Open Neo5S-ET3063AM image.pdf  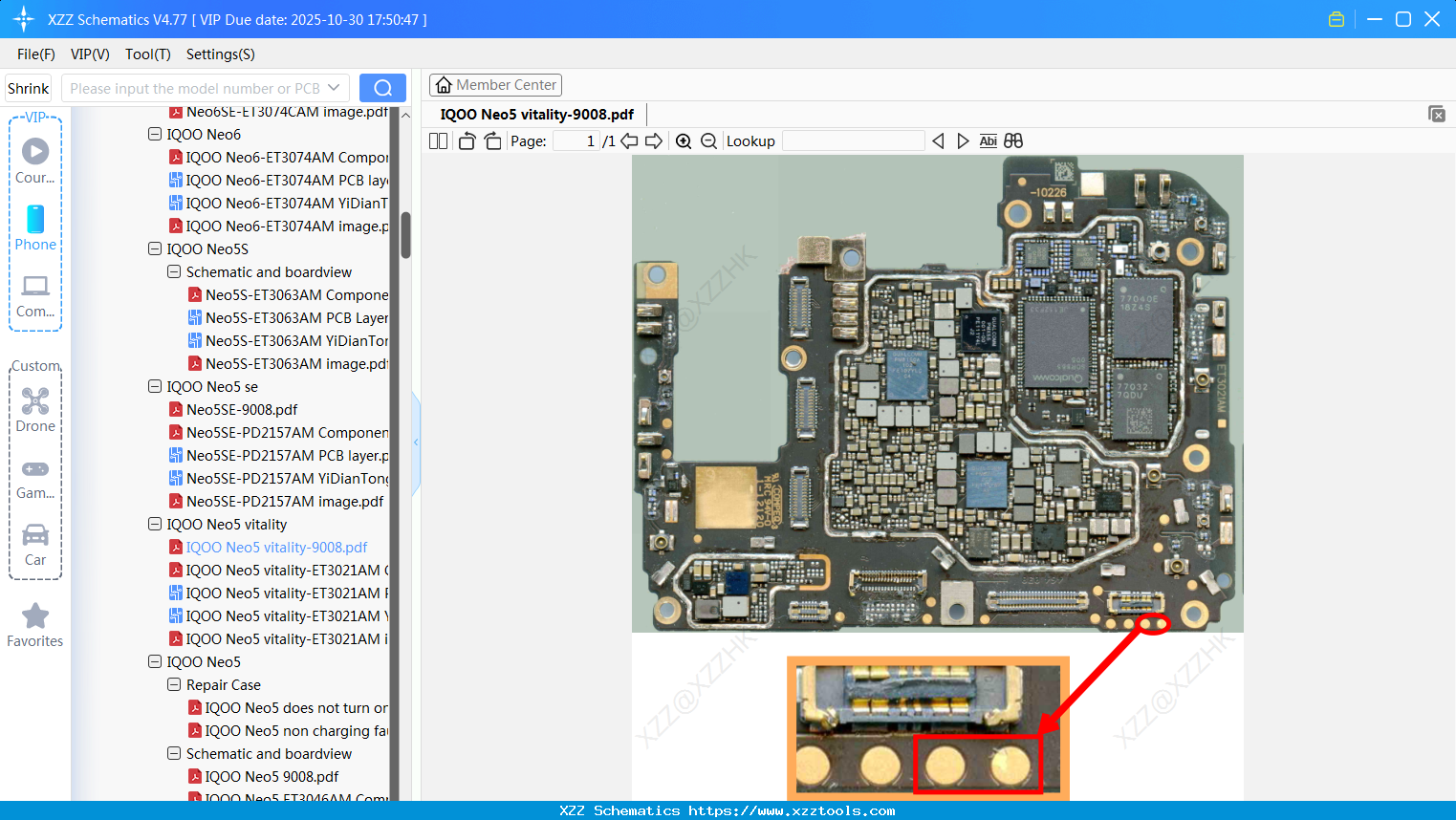pyautogui.click(x=289, y=364)
